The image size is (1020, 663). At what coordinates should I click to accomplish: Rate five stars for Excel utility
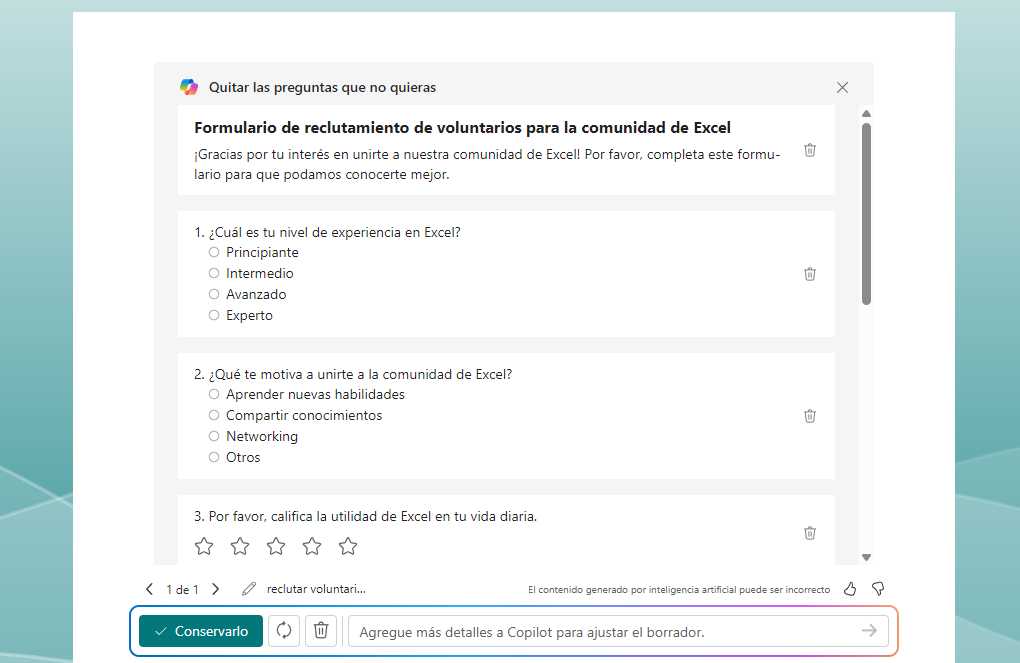(348, 546)
